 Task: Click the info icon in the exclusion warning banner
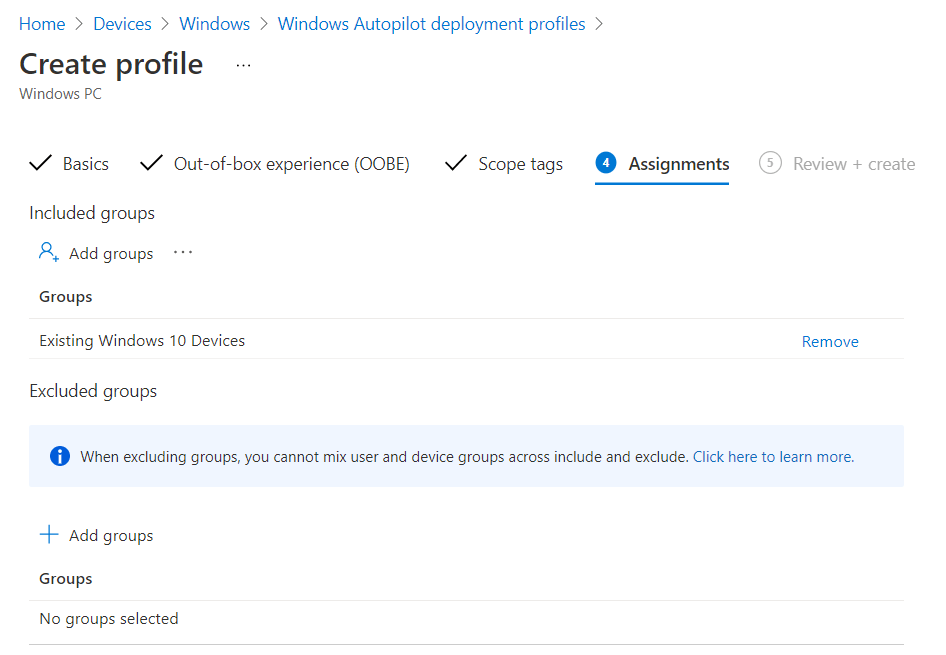pyautogui.click(x=59, y=455)
